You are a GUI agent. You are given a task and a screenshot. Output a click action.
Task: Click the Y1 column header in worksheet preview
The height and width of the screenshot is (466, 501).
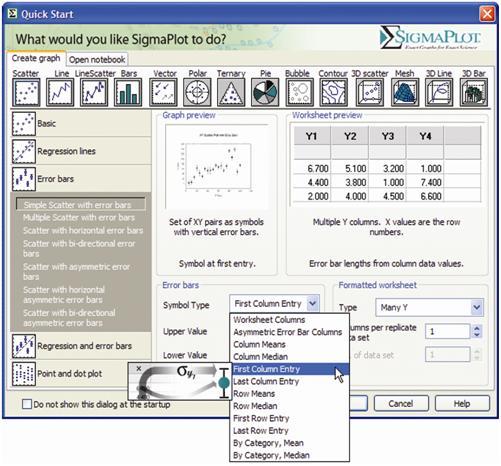click(x=311, y=136)
